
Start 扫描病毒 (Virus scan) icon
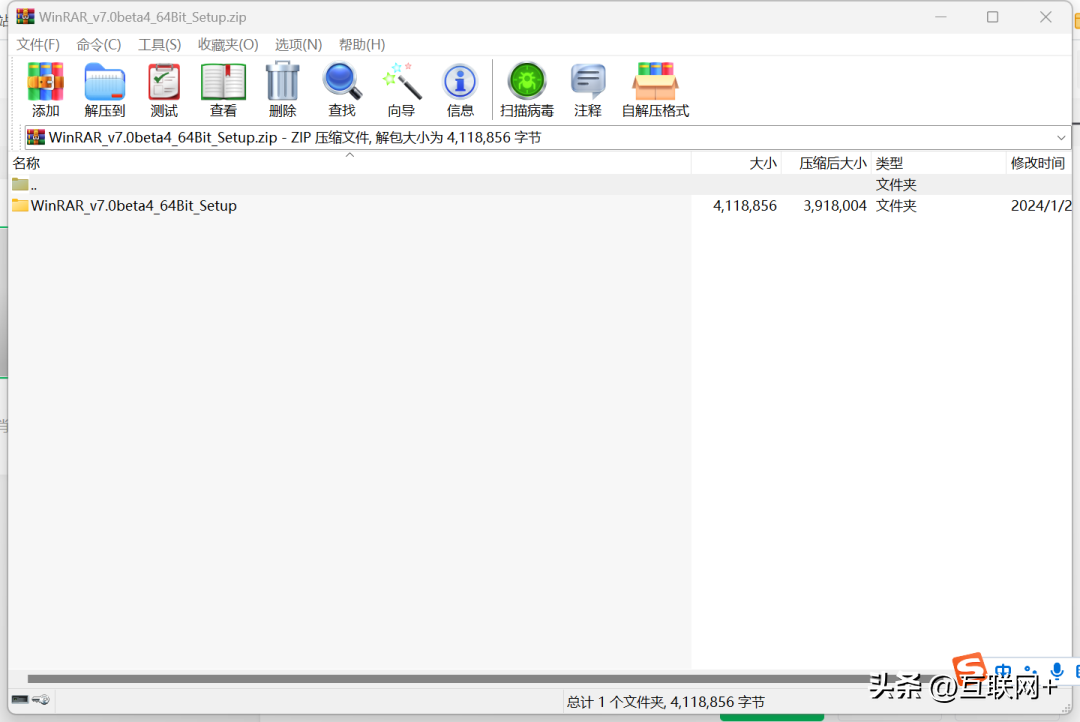(527, 90)
